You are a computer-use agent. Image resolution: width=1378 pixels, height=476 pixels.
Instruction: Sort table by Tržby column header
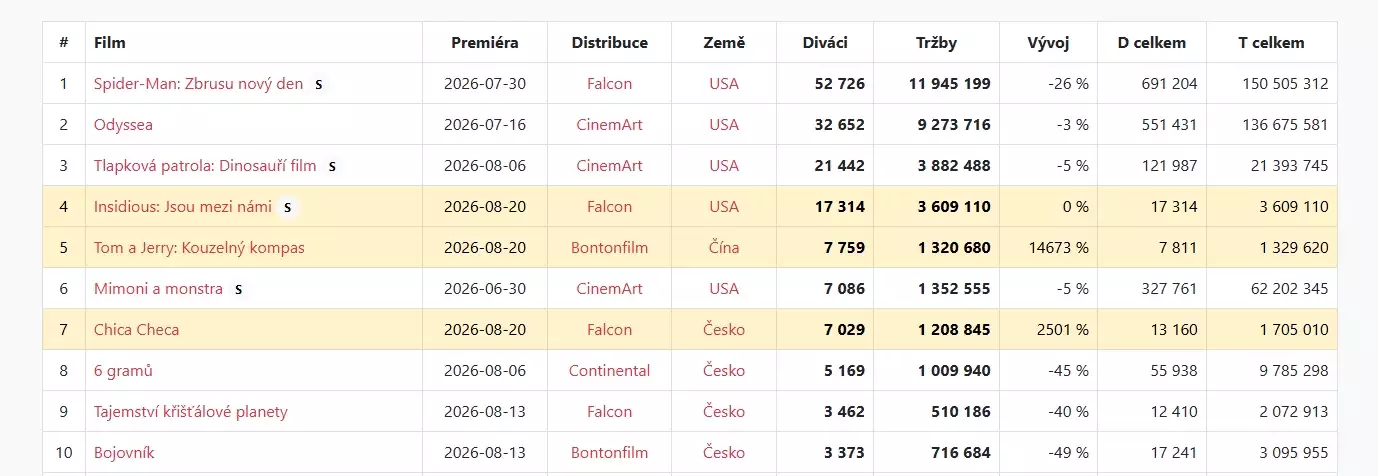coord(936,42)
